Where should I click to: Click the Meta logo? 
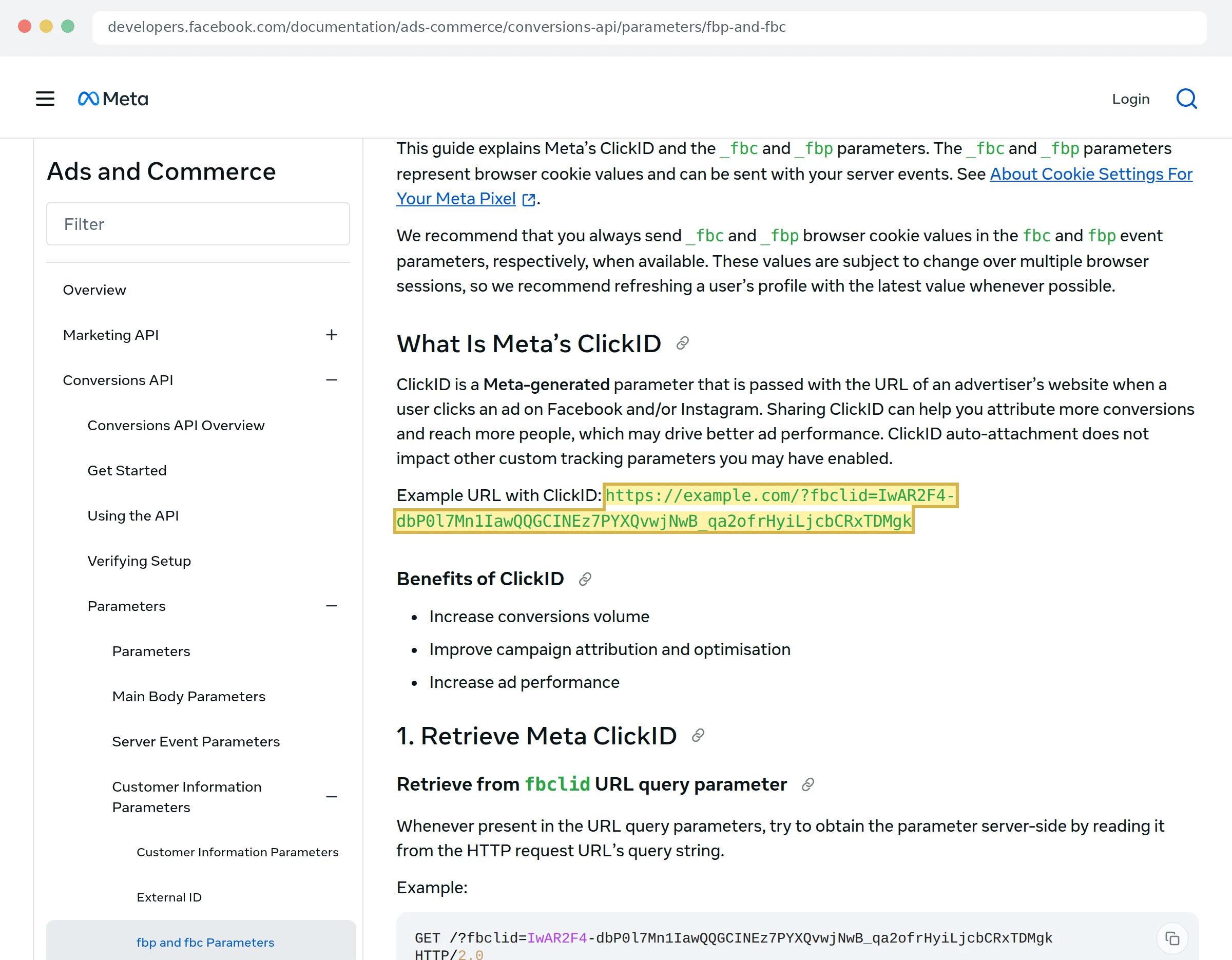pyautogui.click(x=113, y=99)
